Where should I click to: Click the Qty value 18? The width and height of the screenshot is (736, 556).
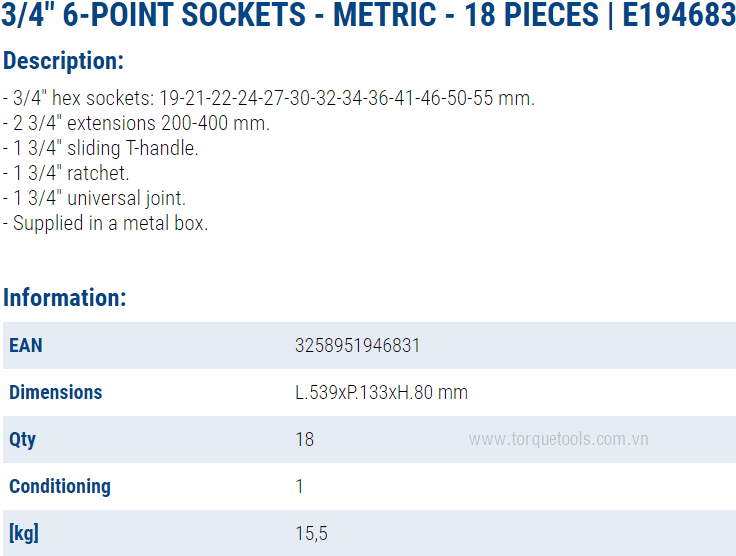[304, 439]
